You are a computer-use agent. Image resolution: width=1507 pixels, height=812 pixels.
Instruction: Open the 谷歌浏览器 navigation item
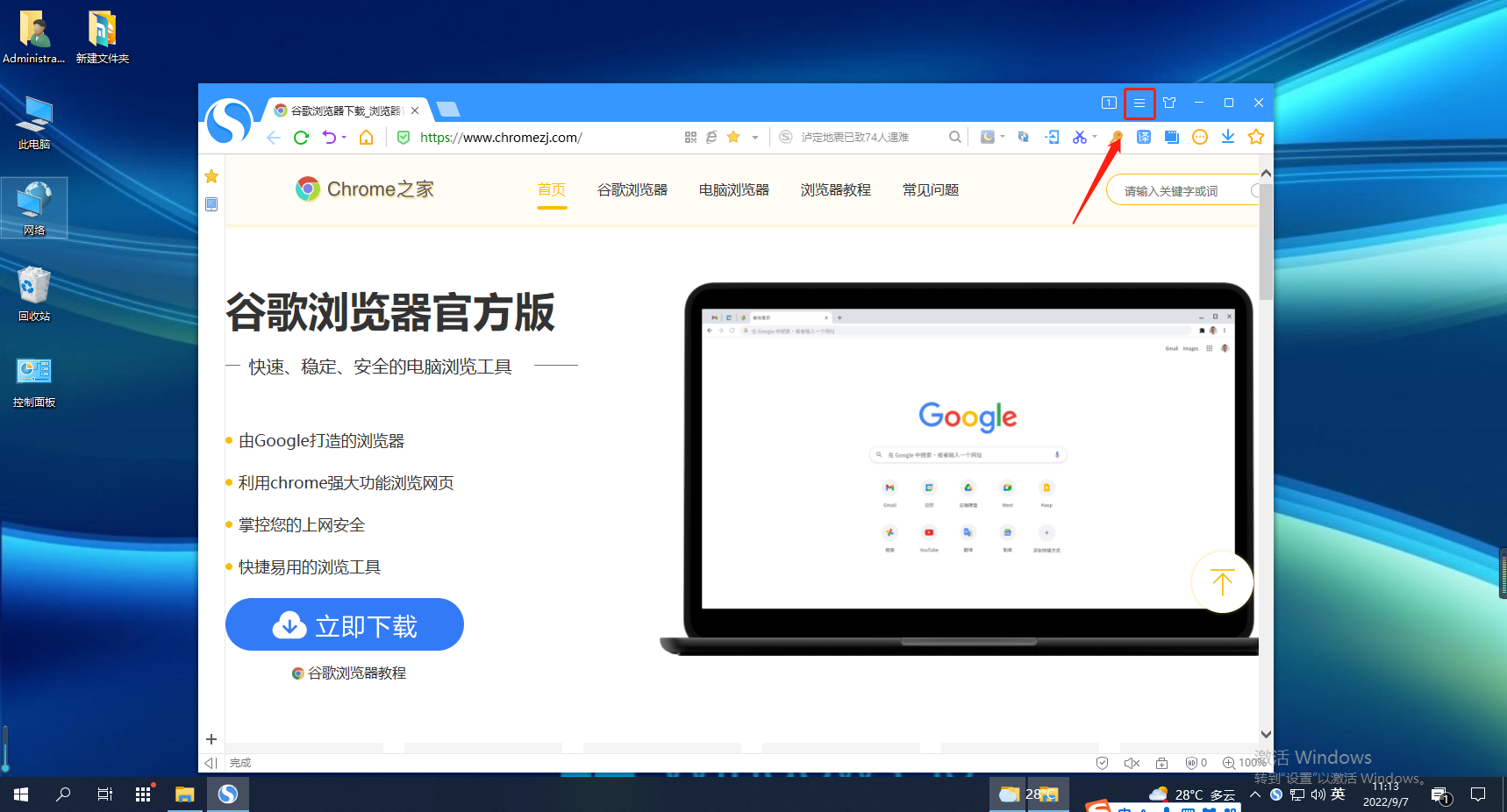(632, 189)
